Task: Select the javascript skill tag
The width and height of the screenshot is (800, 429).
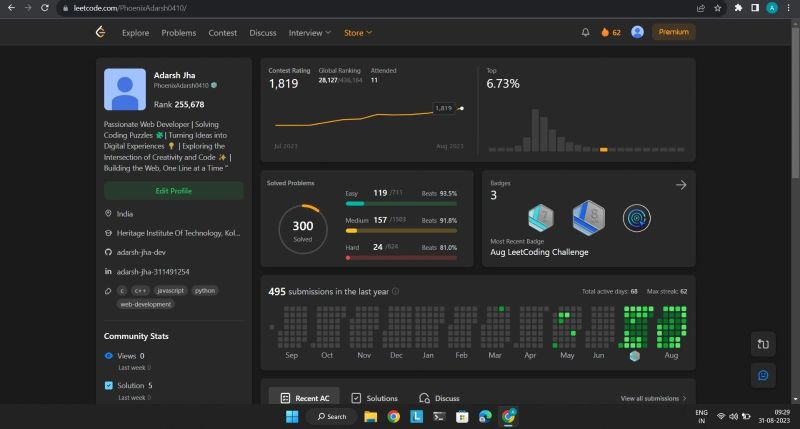Action: [170, 290]
